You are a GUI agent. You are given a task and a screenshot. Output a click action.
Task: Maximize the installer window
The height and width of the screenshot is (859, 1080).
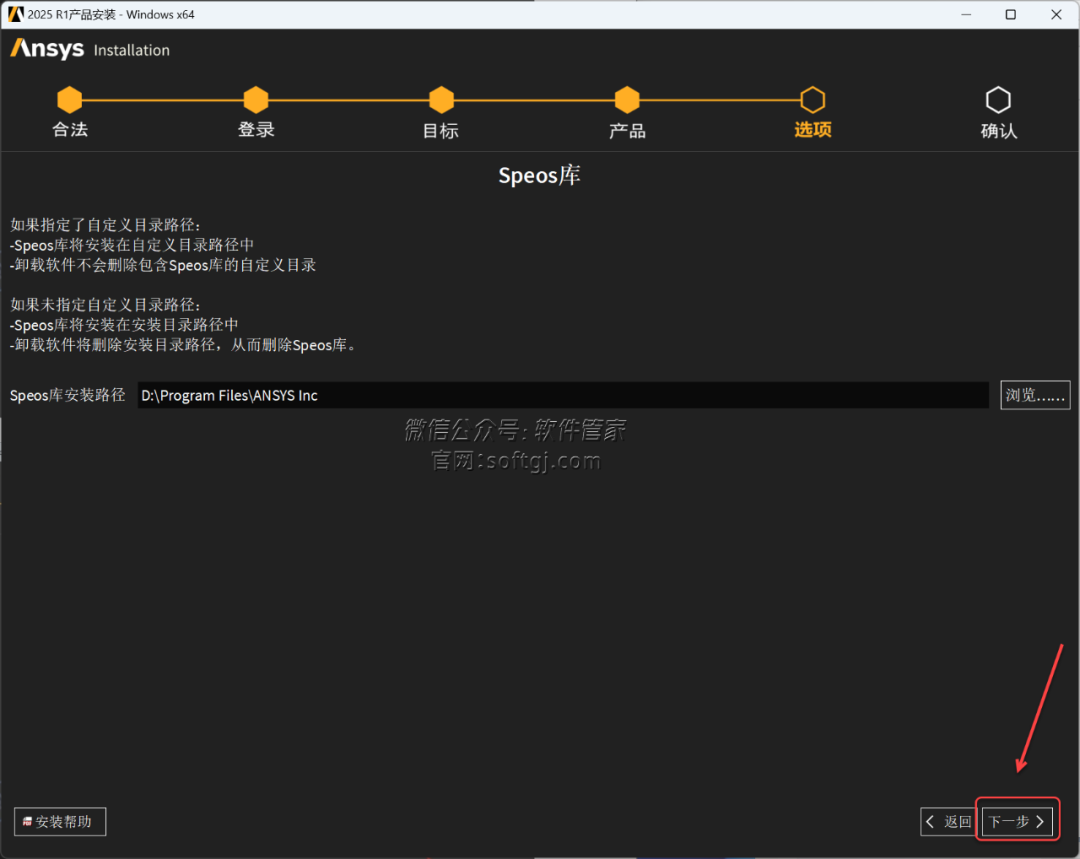pos(1010,14)
